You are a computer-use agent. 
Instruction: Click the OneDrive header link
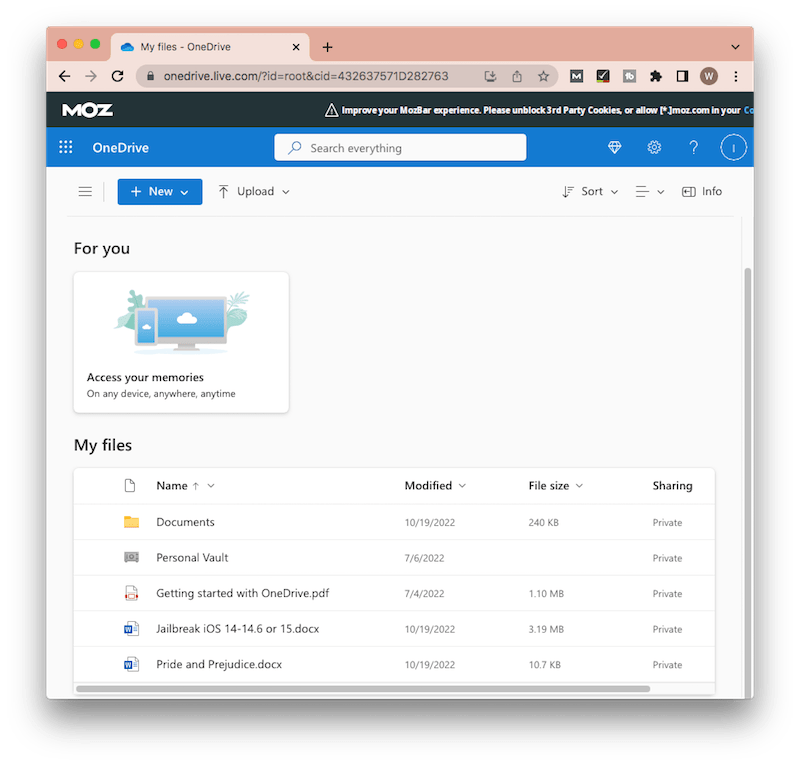coord(120,147)
